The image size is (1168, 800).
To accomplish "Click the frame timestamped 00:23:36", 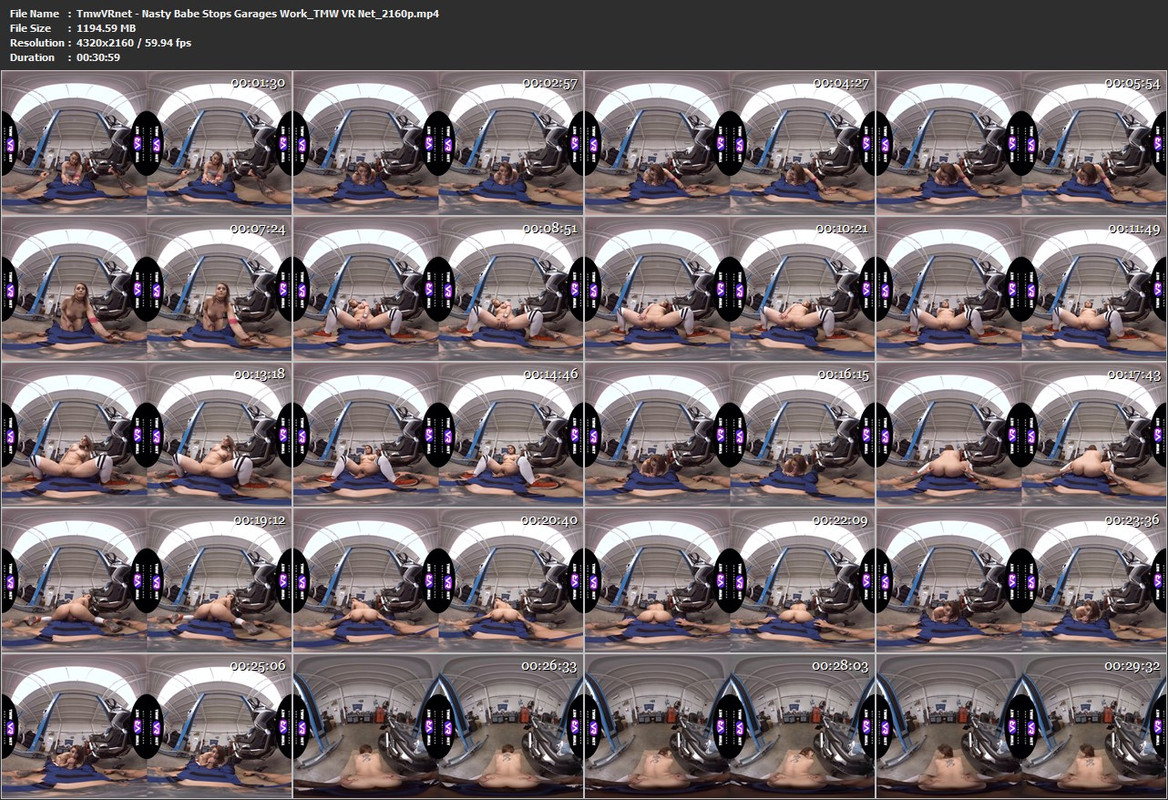I will coord(1021,580).
